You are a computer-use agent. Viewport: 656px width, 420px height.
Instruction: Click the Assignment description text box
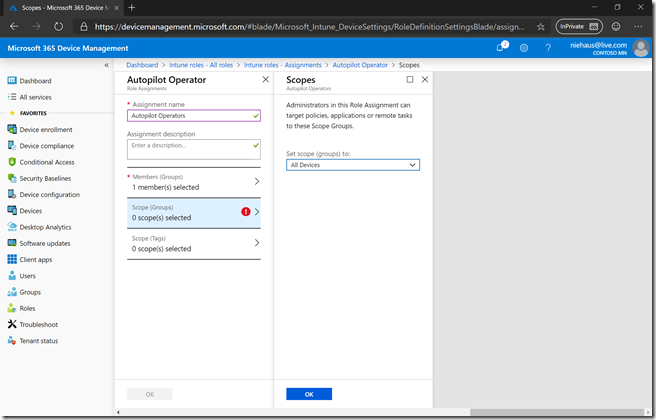coord(188,148)
